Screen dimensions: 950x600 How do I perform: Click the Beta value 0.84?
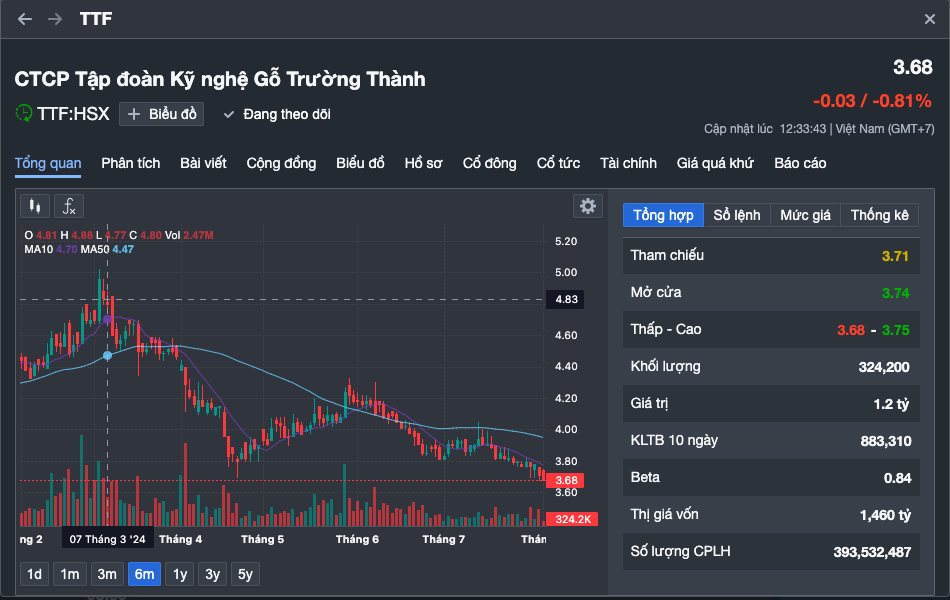(897, 478)
